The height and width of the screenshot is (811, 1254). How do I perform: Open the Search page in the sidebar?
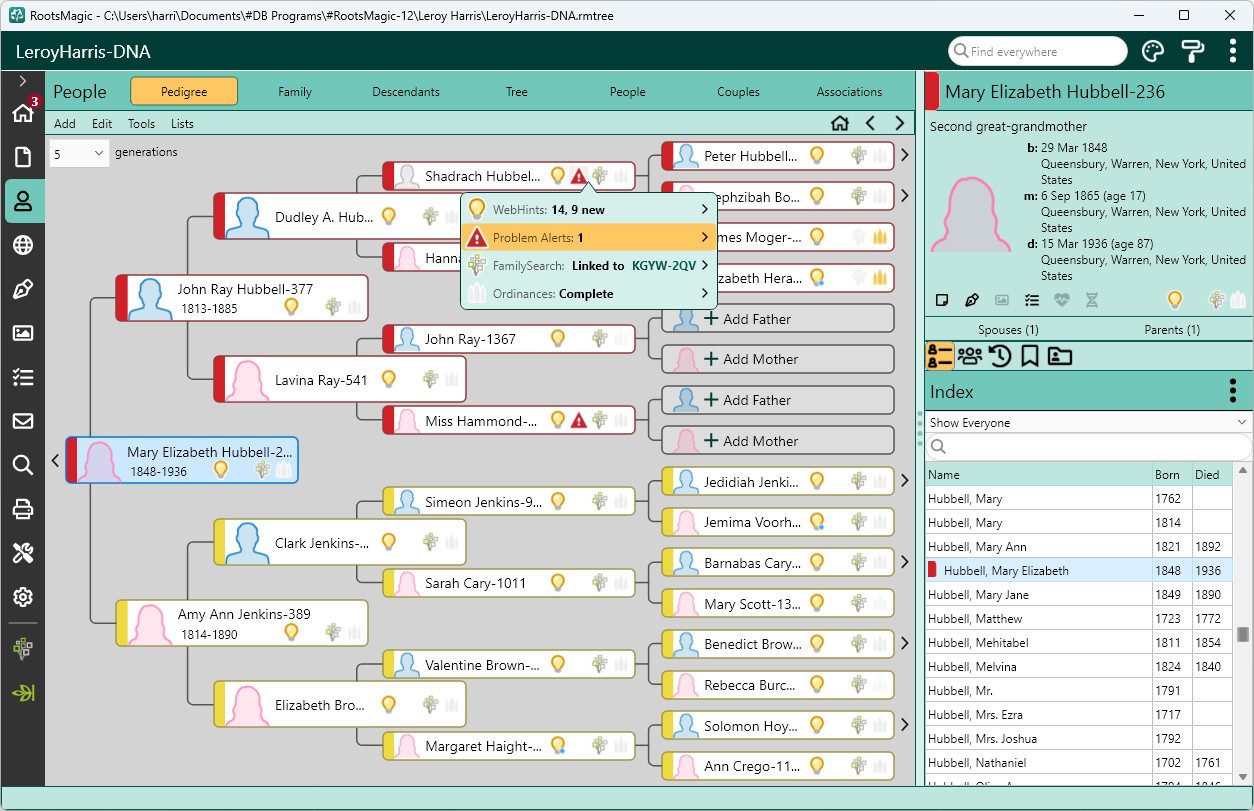tap(23, 465)
